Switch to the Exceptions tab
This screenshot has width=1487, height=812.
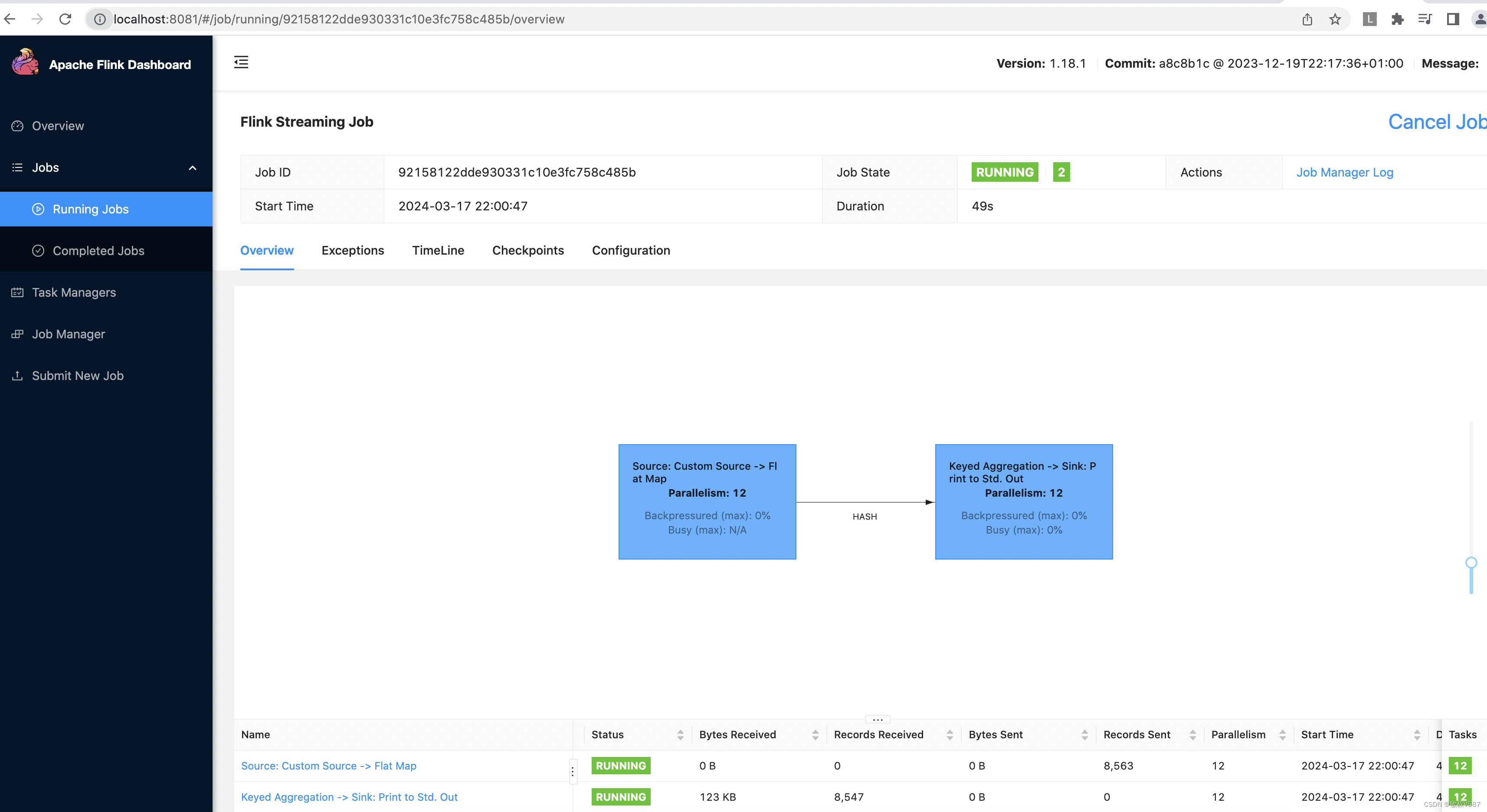352,250
